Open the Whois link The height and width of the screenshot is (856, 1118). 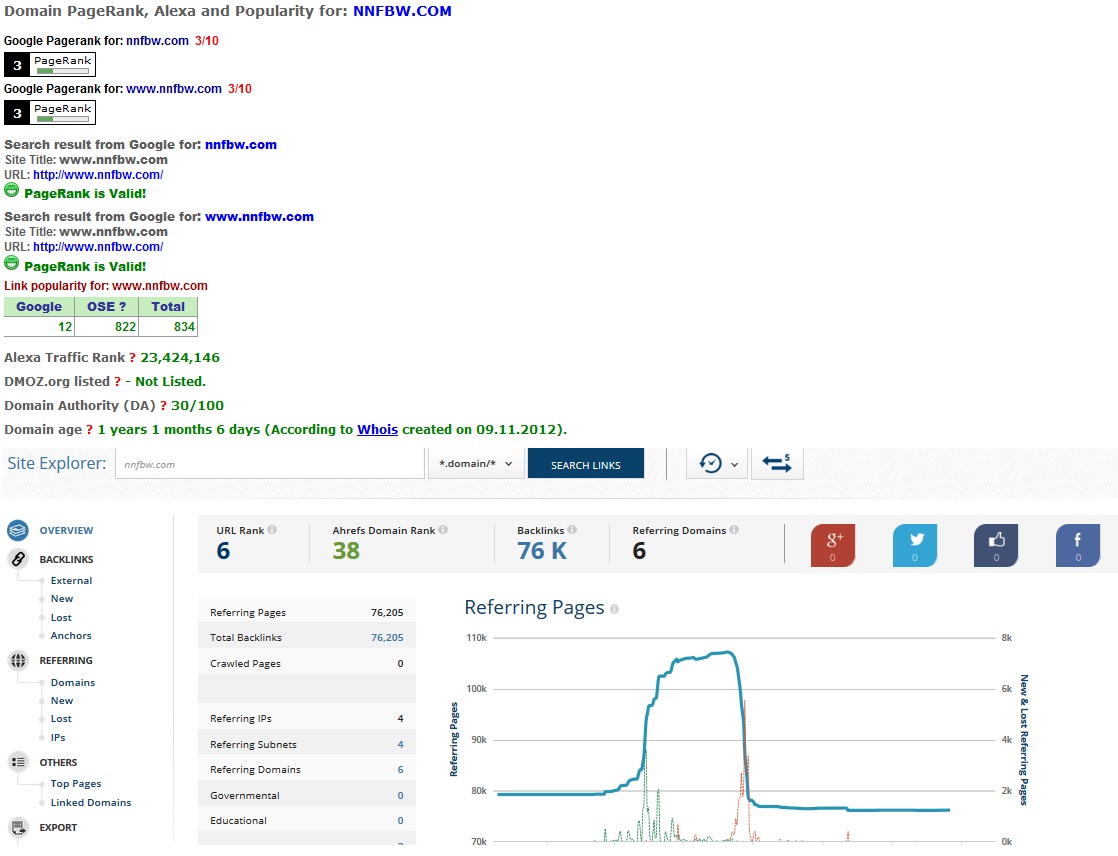point(377,429)
